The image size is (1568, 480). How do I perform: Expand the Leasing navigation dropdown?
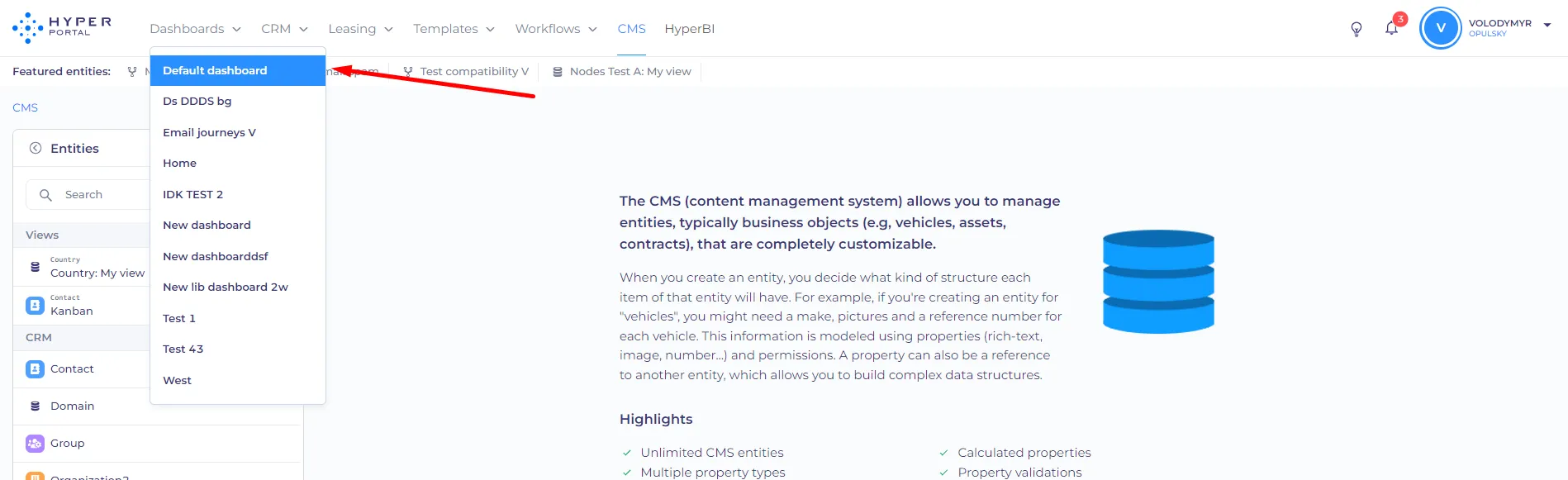[360, 29]
